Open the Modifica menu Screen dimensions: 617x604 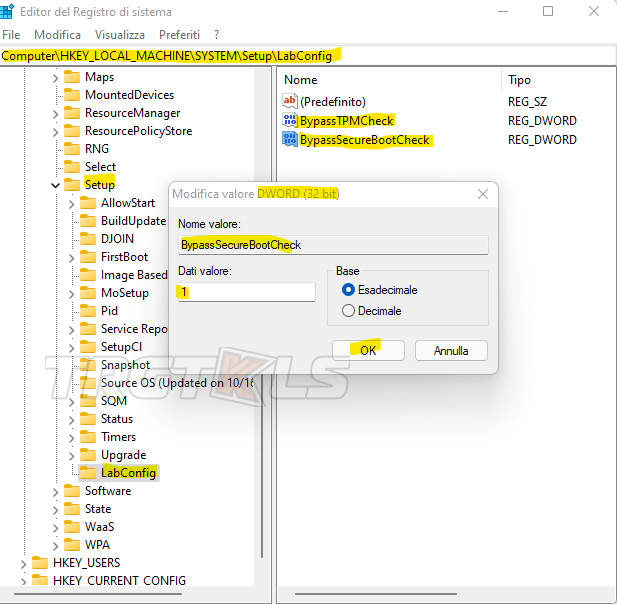(57, 34)
